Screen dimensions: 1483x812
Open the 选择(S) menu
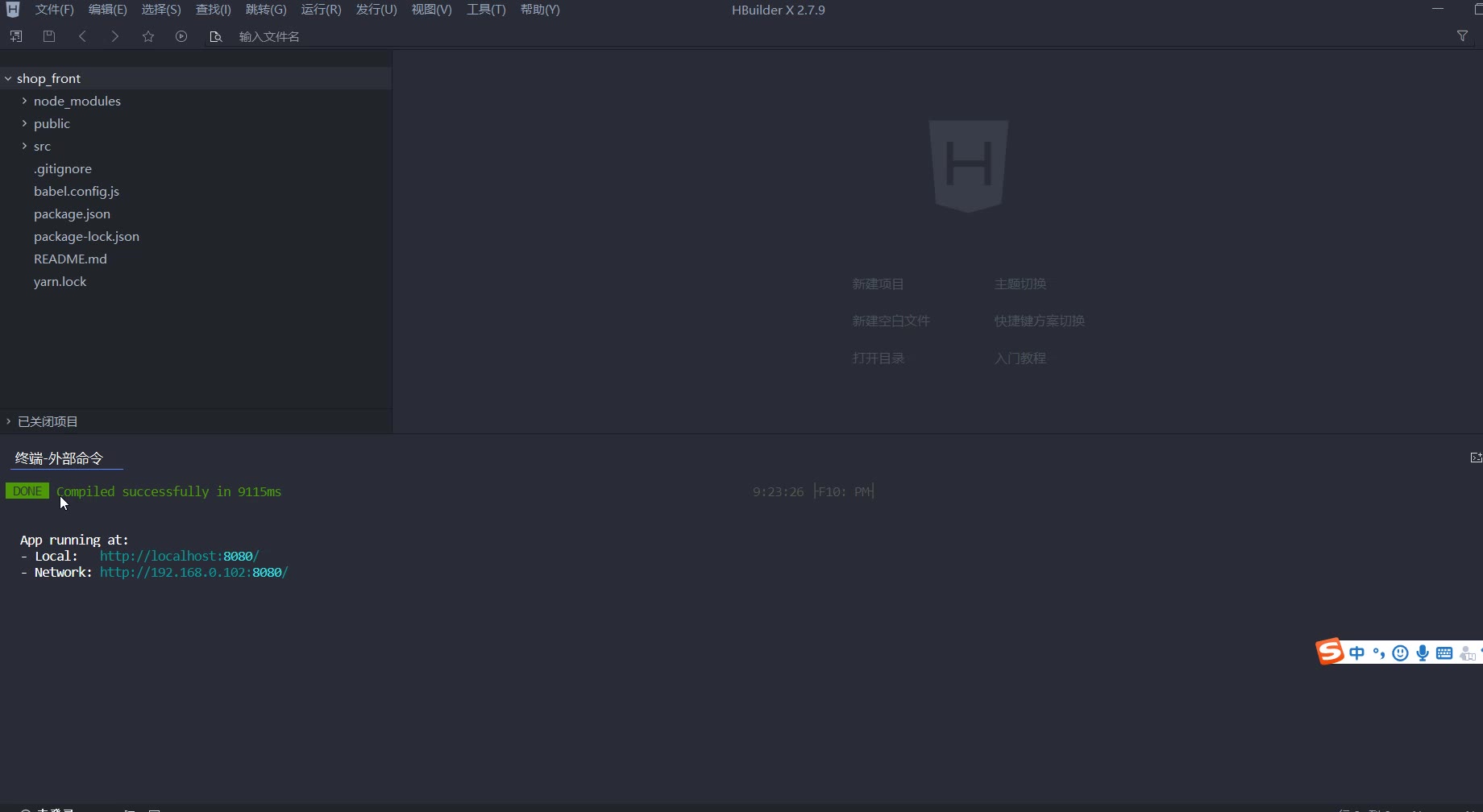click(160, 10)
